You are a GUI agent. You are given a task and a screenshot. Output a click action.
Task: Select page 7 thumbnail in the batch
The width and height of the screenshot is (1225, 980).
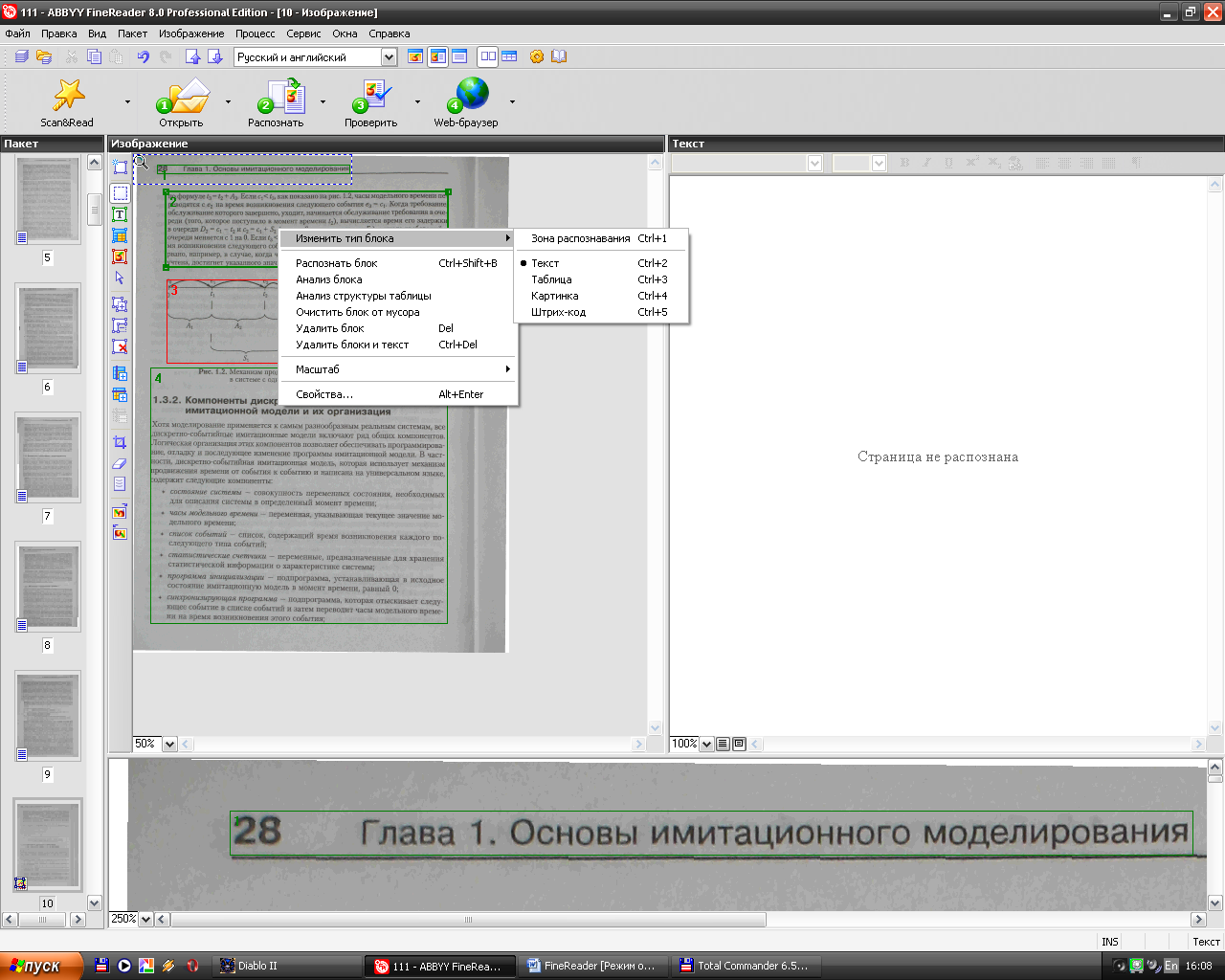tap(47, 459)
